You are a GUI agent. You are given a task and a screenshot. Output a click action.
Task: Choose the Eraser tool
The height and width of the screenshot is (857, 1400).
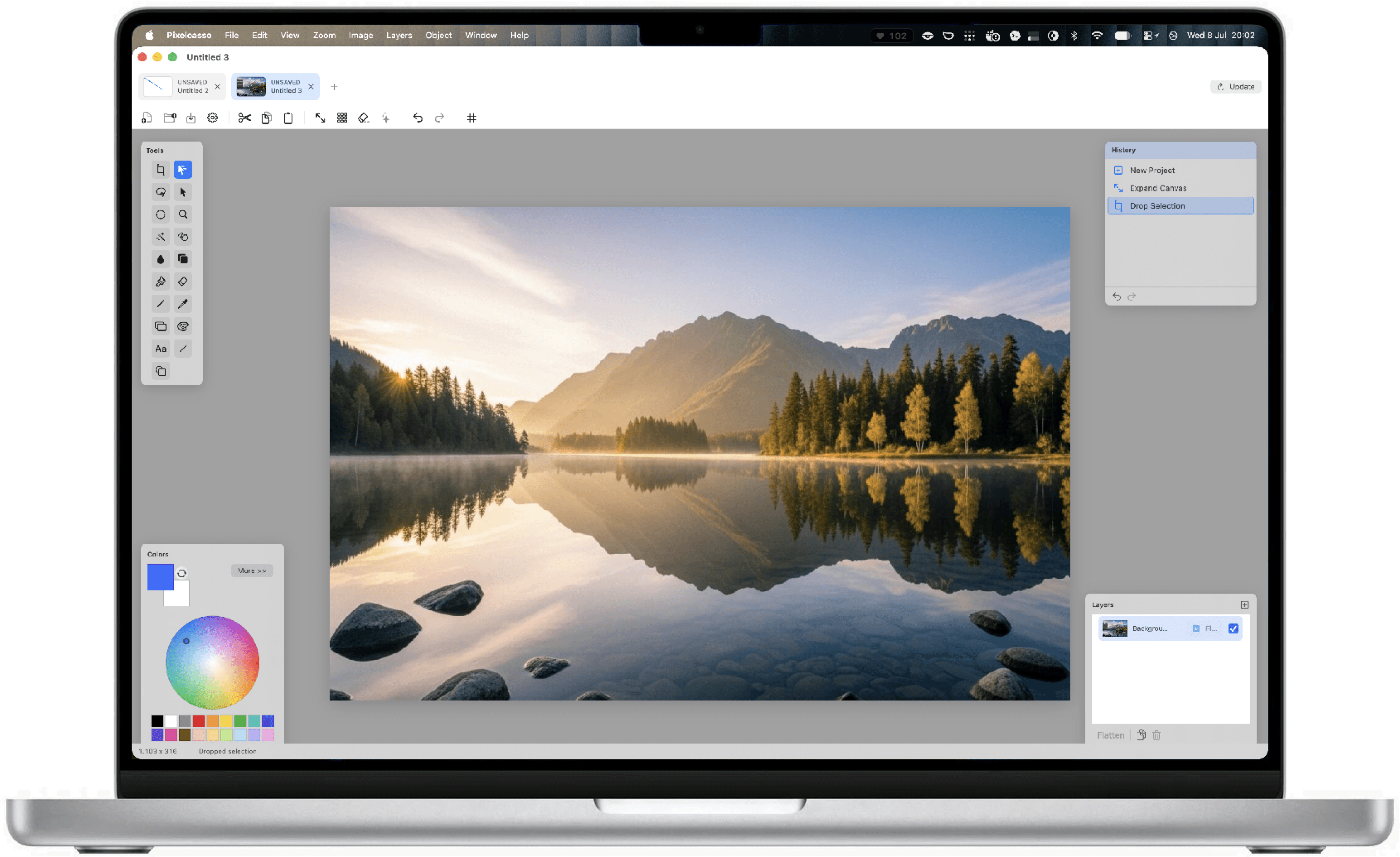coord(183,282)
